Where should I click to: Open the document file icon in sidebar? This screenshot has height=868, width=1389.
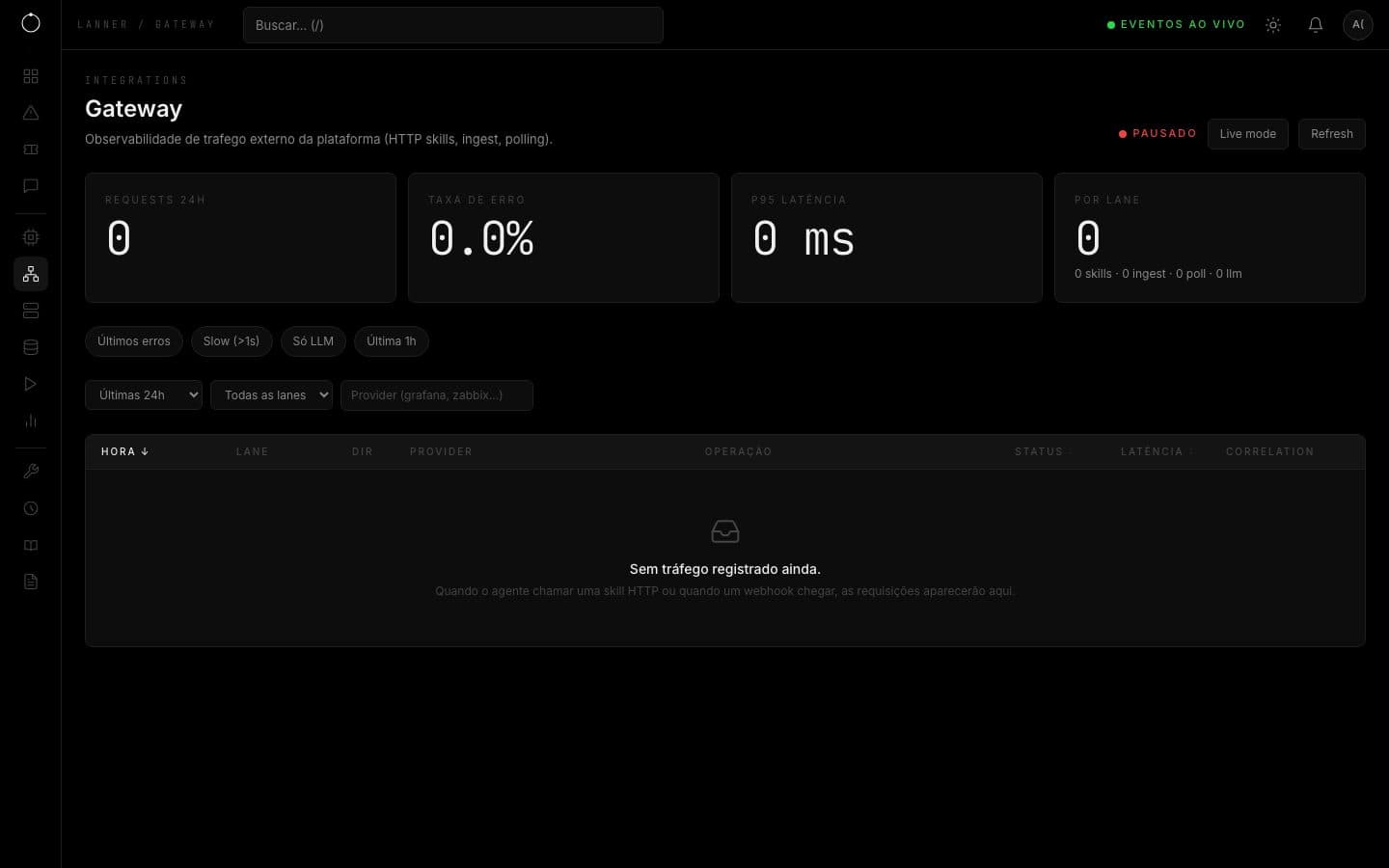click(x=31, y=582)
